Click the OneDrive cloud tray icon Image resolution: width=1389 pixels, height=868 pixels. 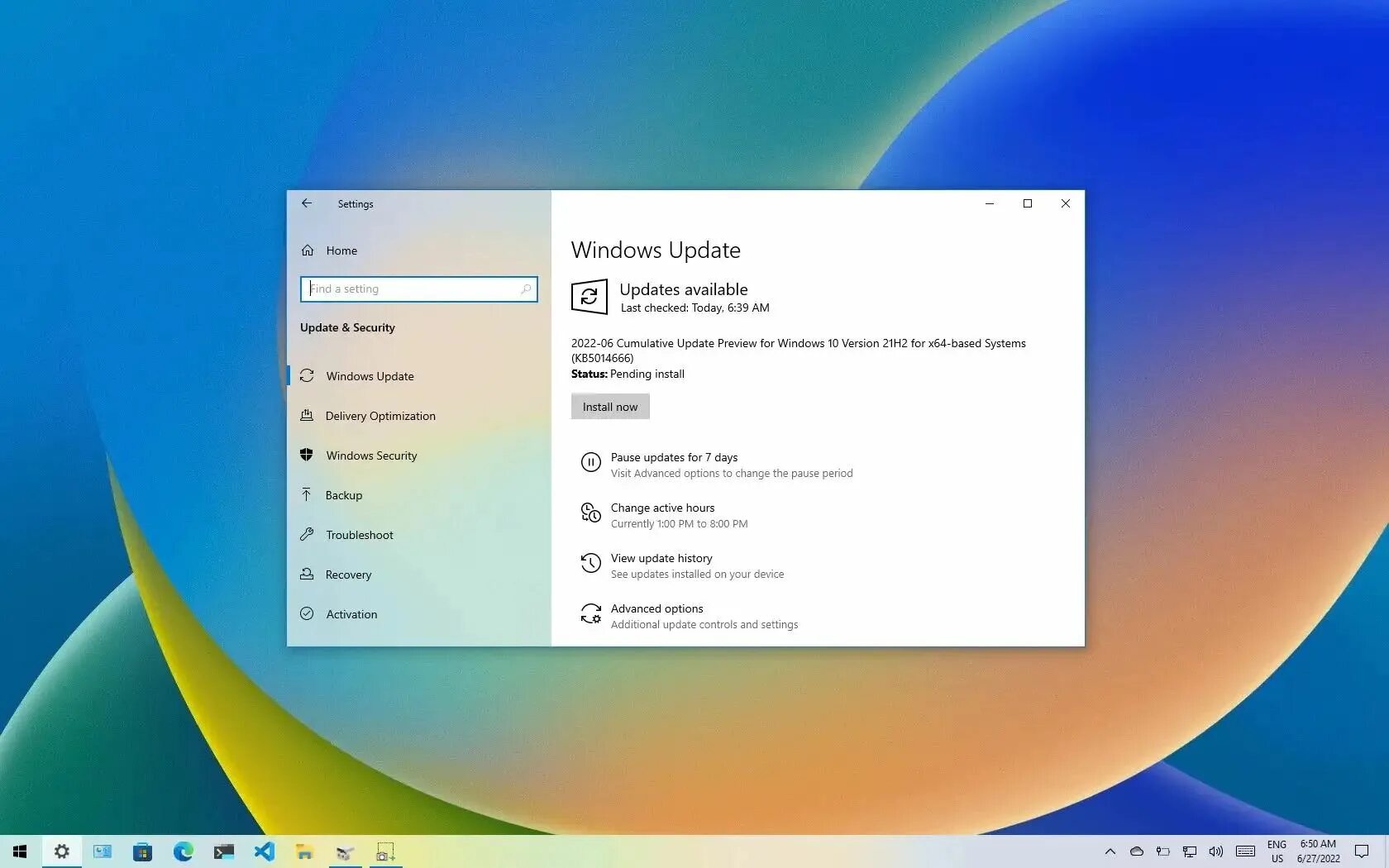1137,851
